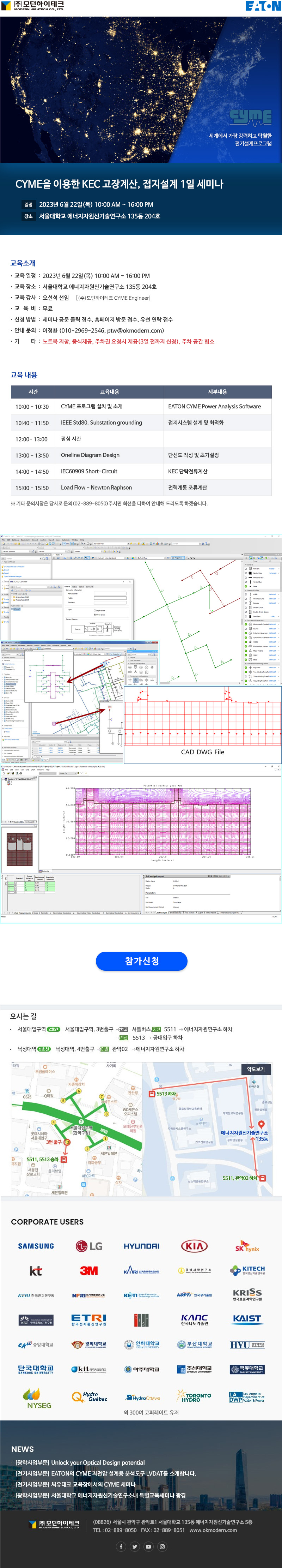The image size is (282, 1568).
Task: Click the 시간 column header in schedule table
Action: pyautogui.click(x=33, y=391)
